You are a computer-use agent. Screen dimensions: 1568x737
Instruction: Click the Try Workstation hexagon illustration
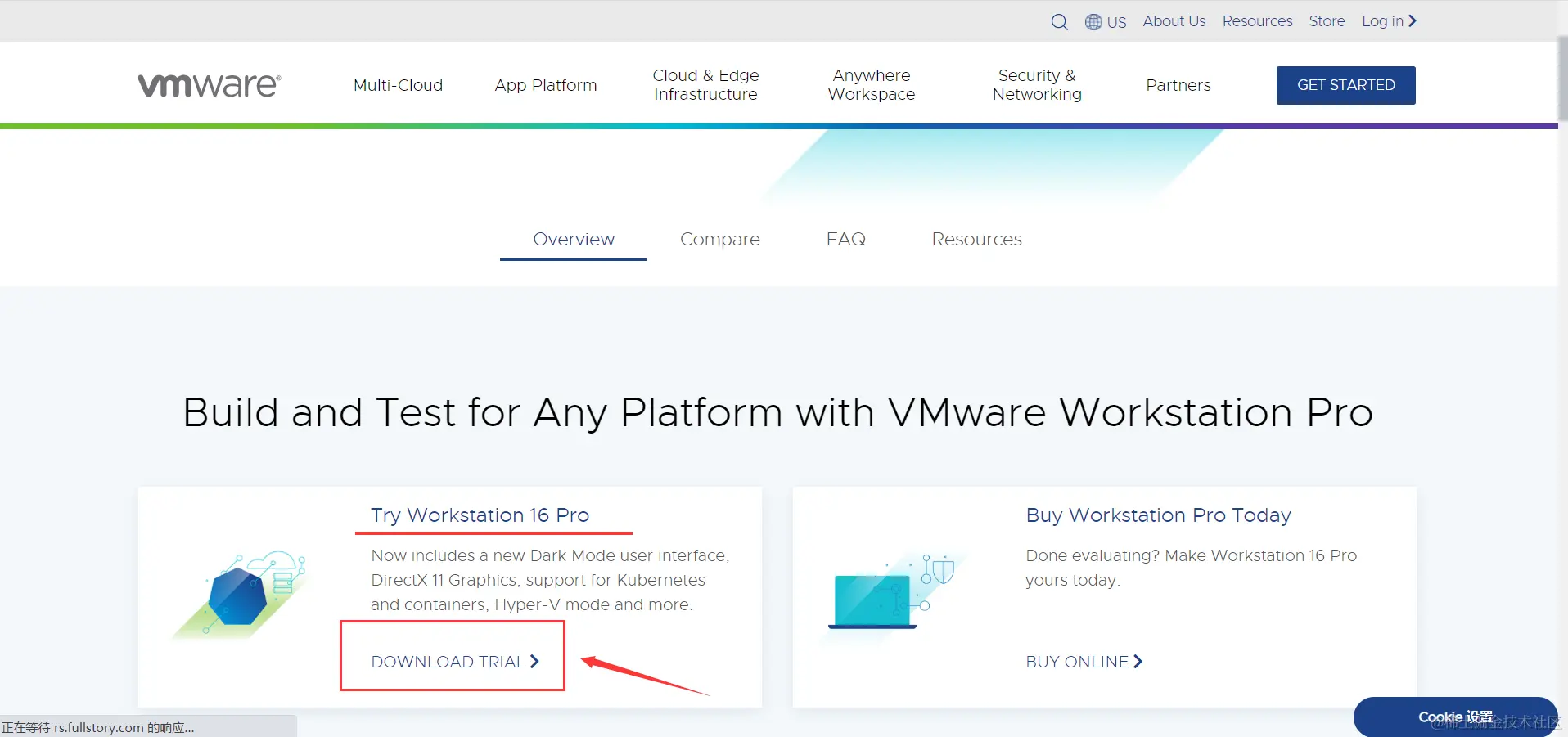click(x=239, y=594)
